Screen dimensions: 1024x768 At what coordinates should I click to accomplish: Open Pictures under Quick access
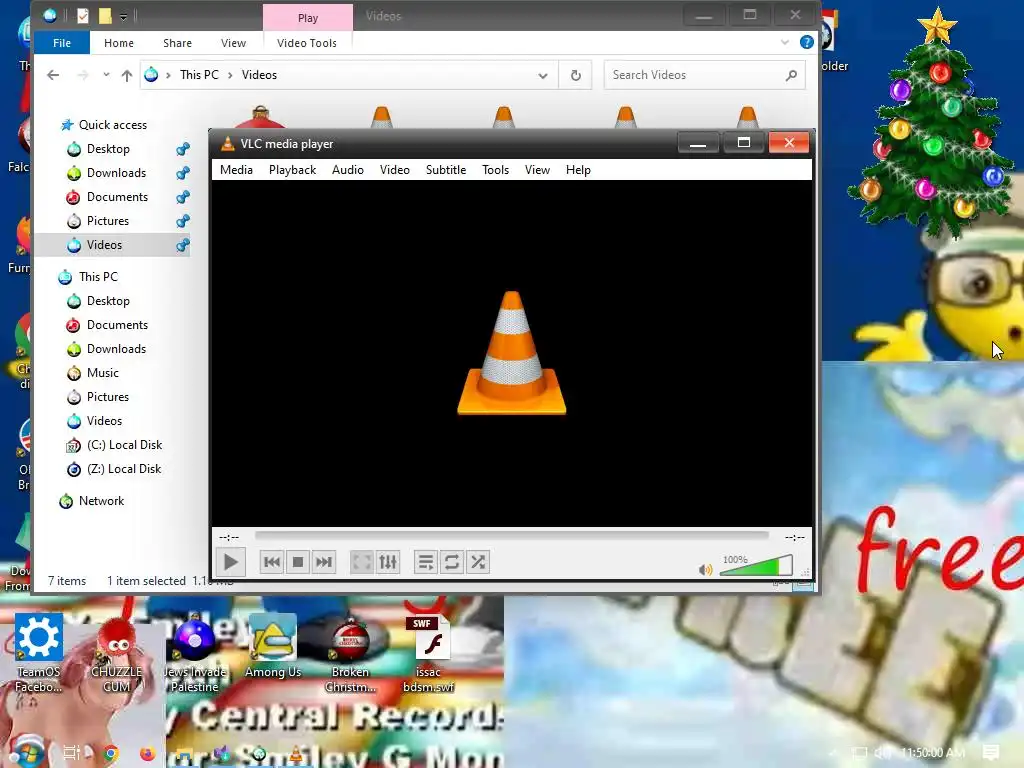coord(108,221)
